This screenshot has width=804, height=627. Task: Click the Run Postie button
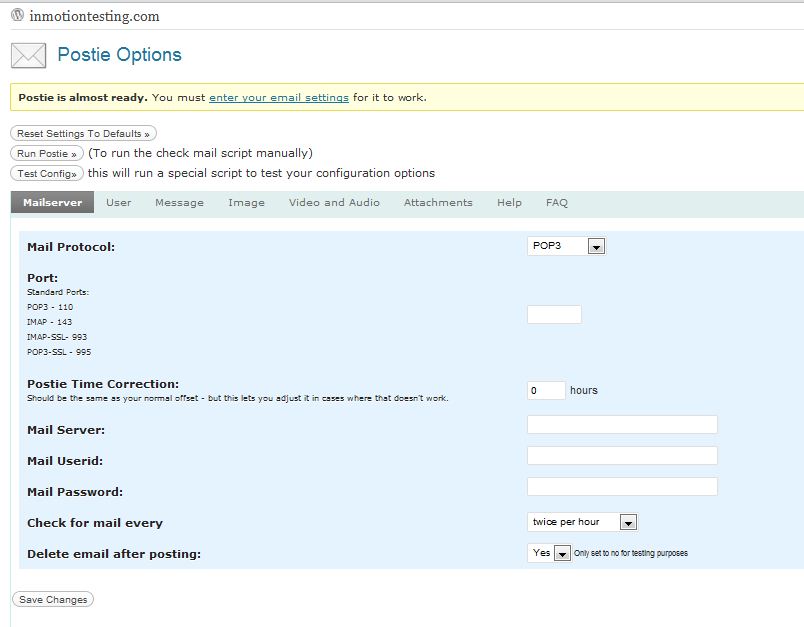[x=47, y=153]
